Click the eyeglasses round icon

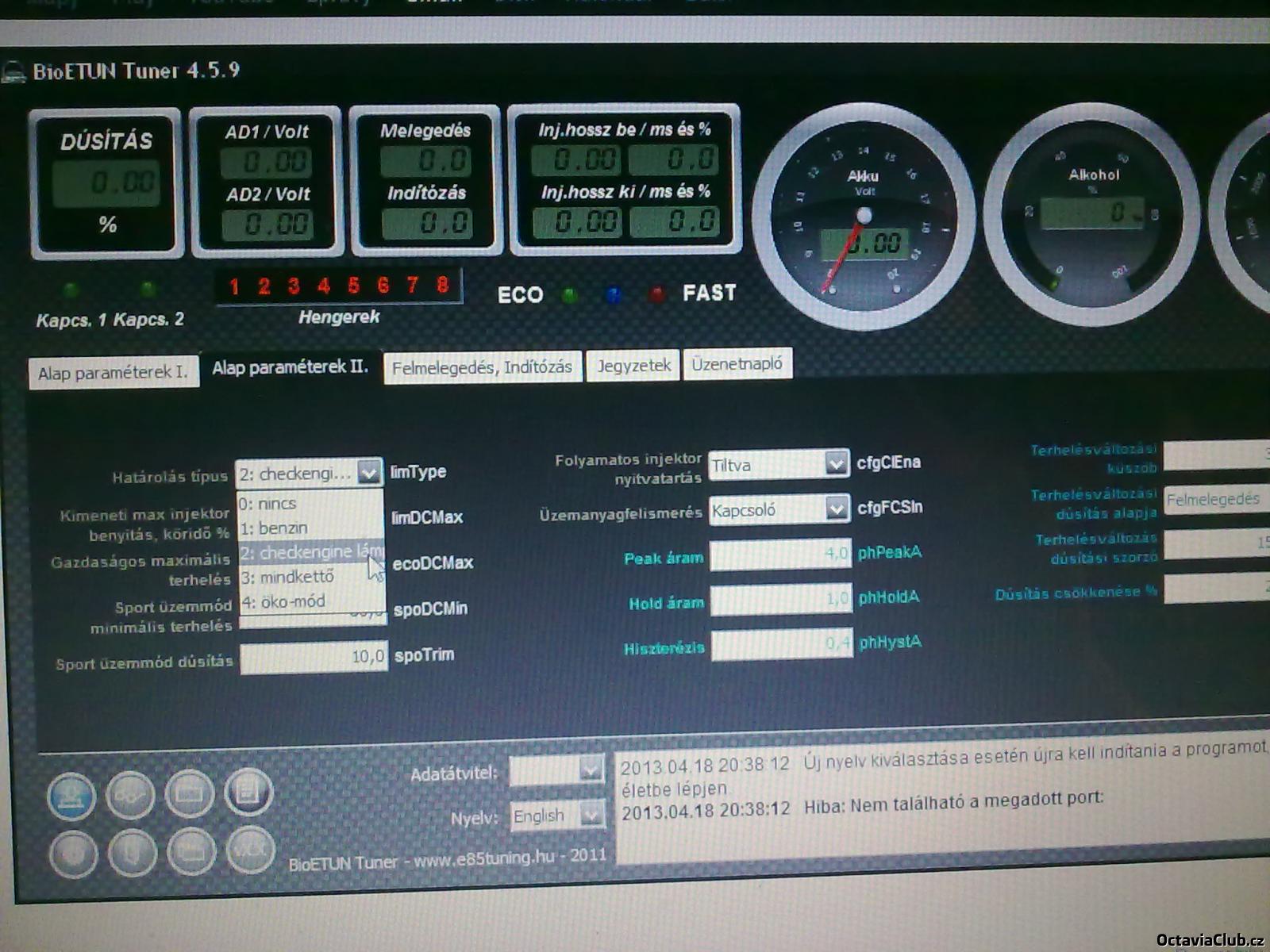130,794
